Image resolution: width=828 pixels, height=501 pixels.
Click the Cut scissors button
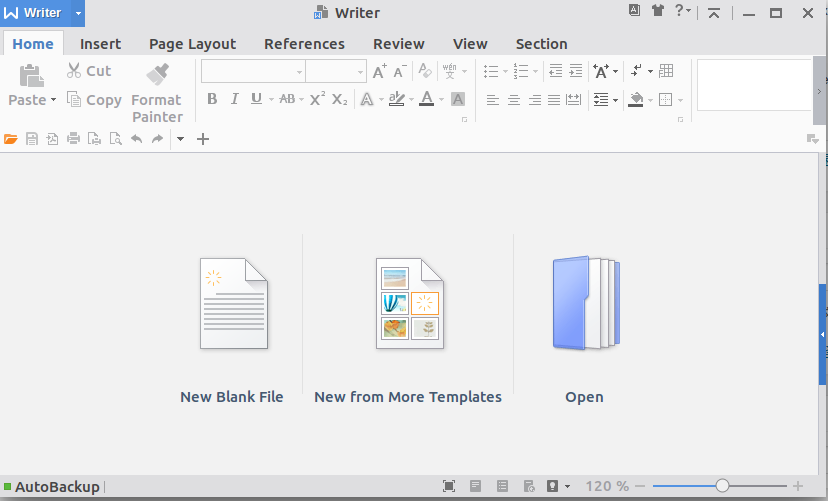point(89,71)
